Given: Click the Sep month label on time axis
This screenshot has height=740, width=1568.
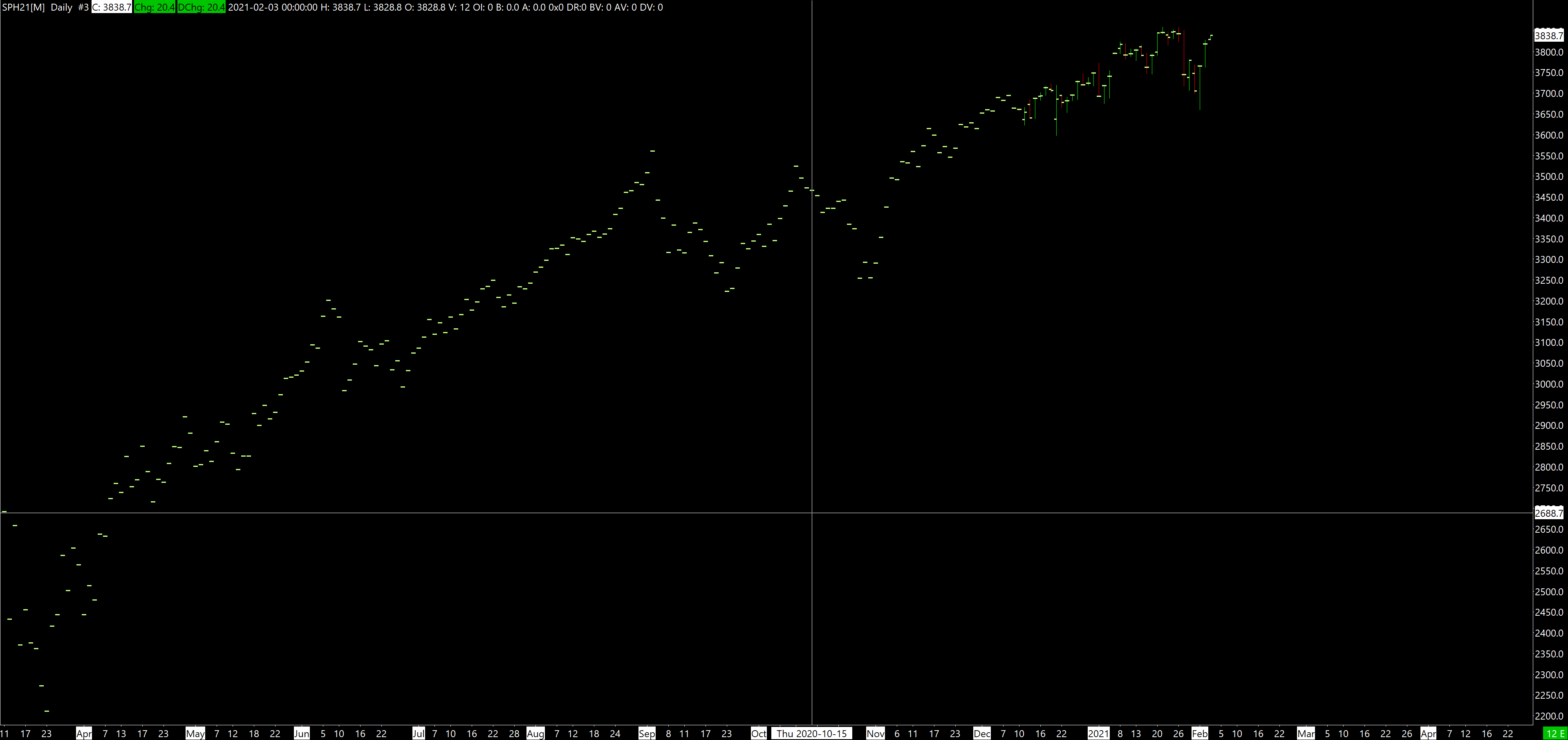Looking at the screenshot, I should (646, 734).
